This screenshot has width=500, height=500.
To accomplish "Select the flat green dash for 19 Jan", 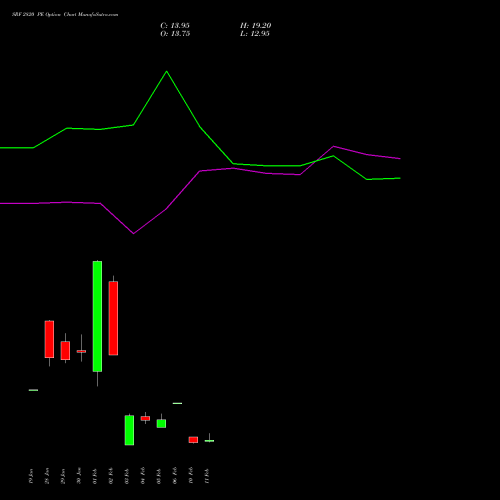I will coord(33,390).
